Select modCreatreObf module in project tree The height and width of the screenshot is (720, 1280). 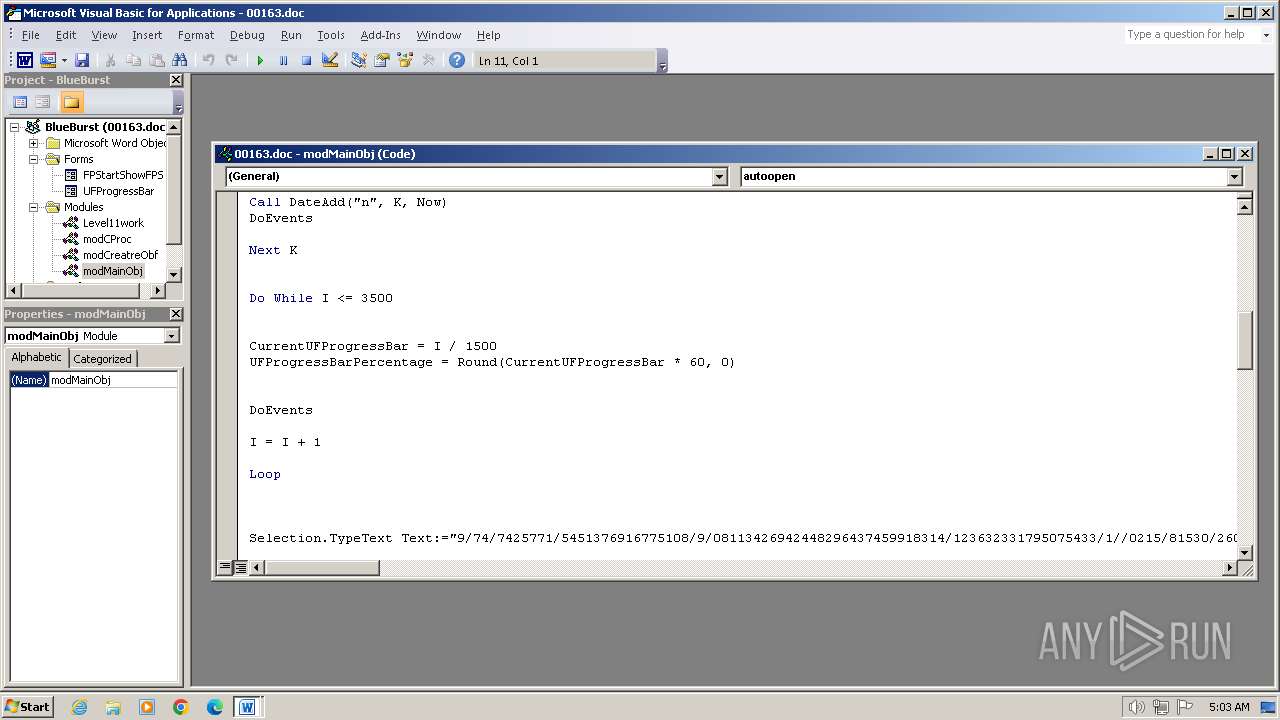click(x=120, y=255)
